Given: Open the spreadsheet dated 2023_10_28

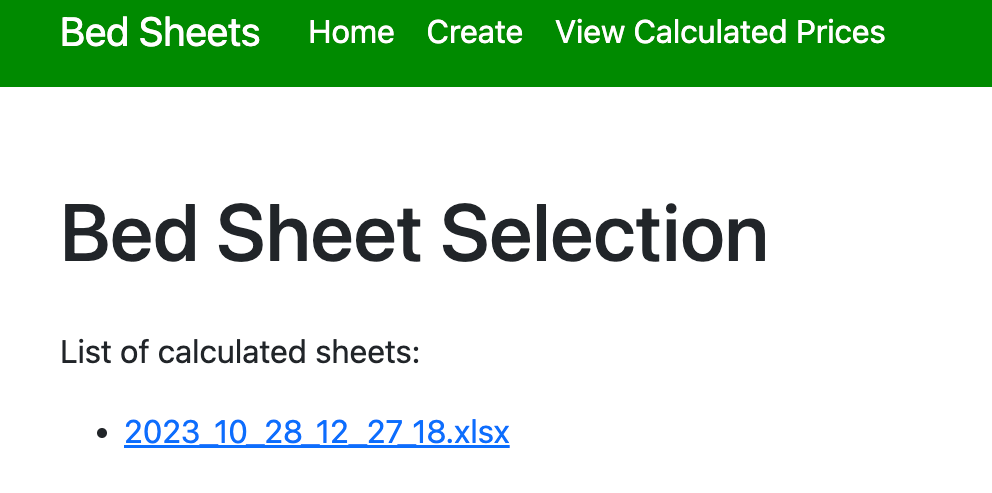Looking at the screenshot, I should (317, 433).
